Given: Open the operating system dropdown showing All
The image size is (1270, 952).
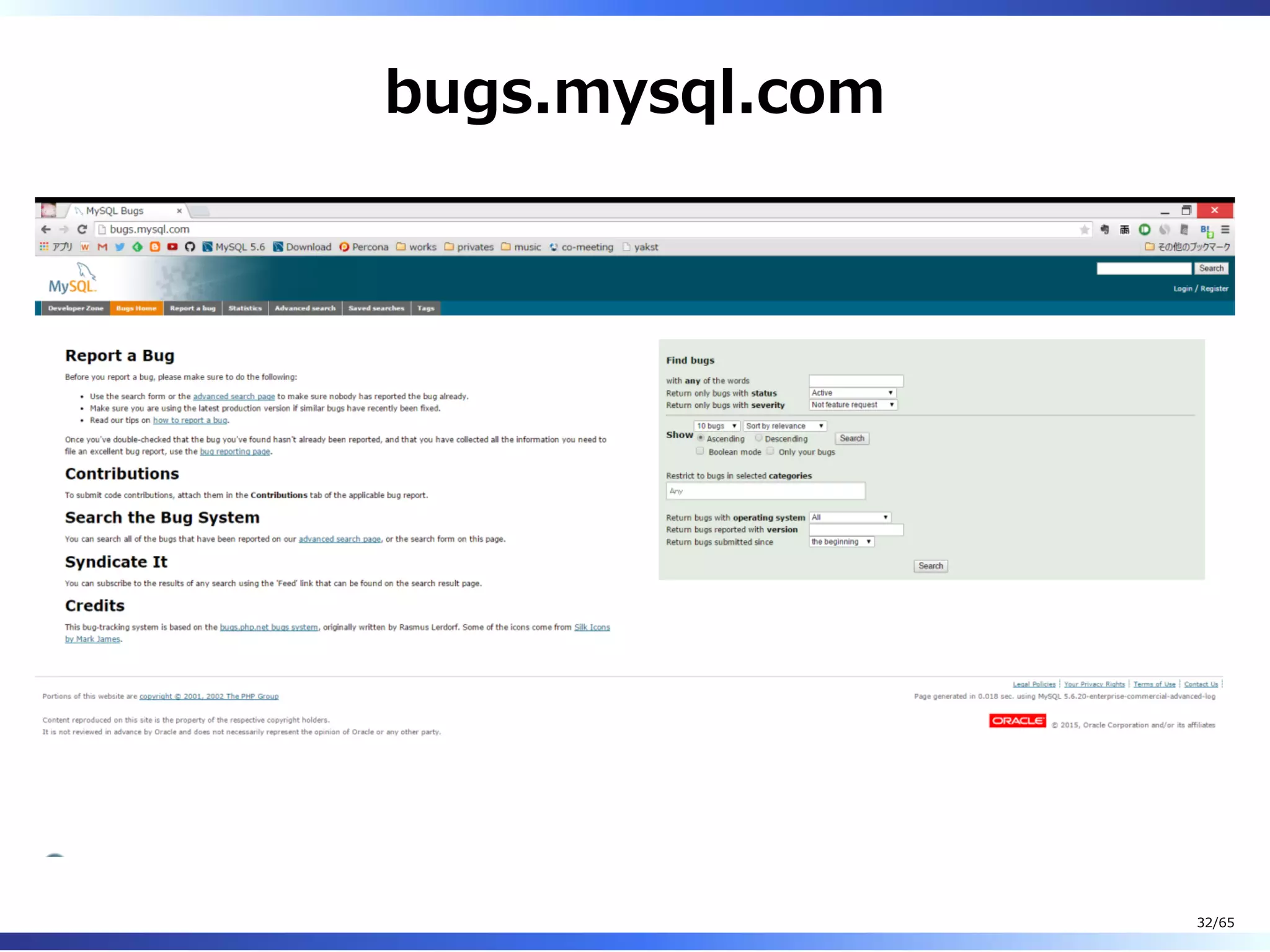Looking at the screenshot, I should click(850, 517).
